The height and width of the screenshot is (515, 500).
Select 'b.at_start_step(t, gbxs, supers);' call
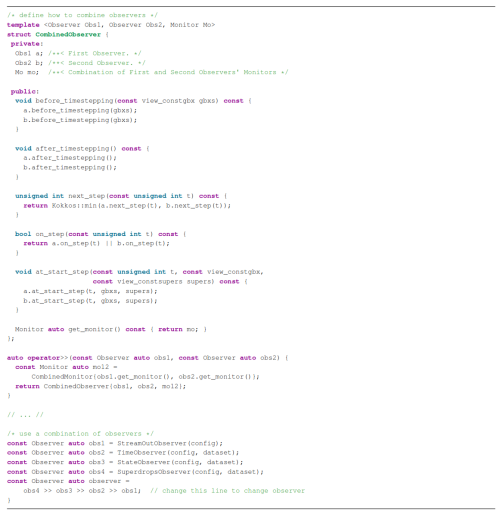click(x=90, y=301)
